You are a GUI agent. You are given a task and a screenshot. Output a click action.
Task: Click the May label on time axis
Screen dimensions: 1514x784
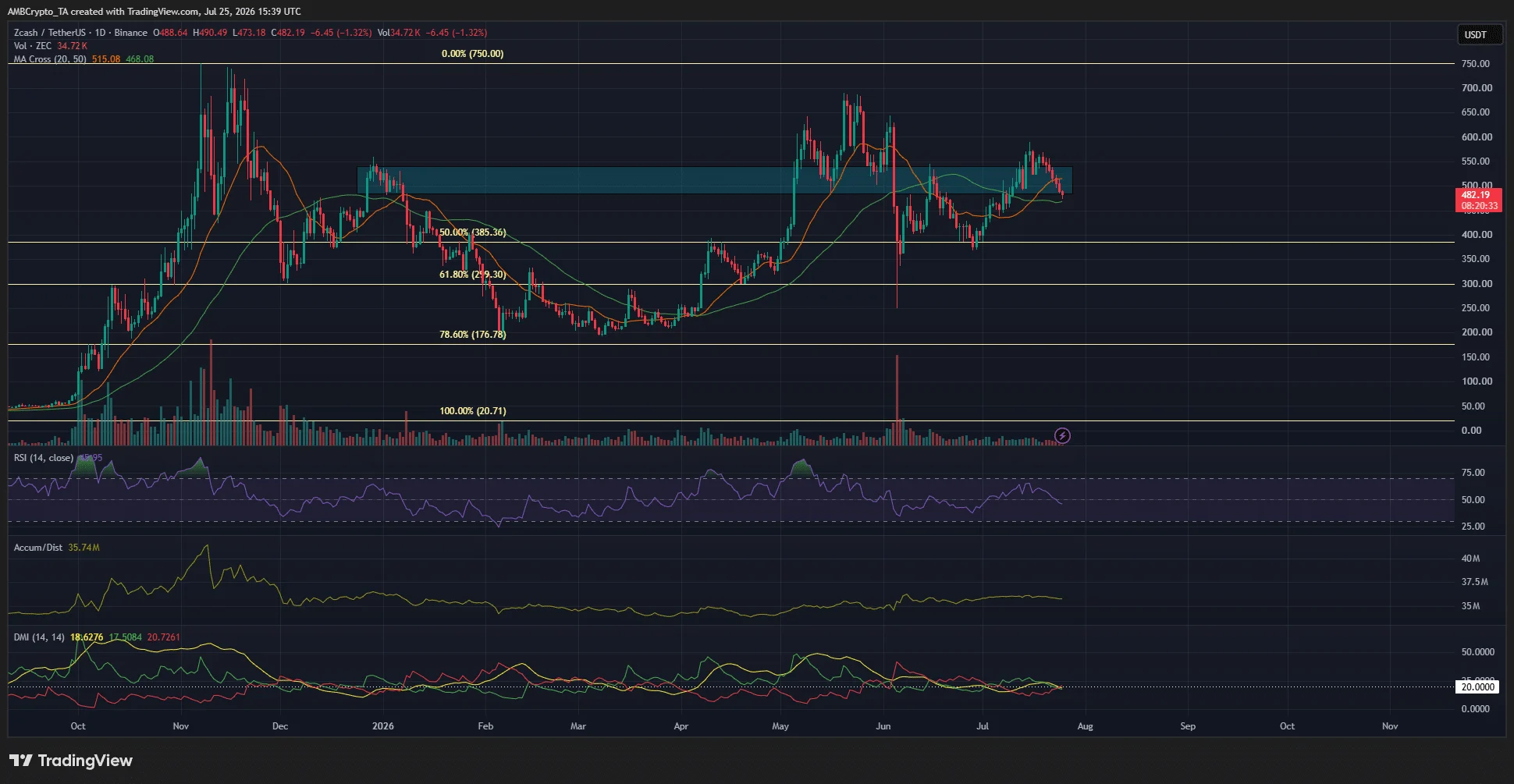point(780,726)
